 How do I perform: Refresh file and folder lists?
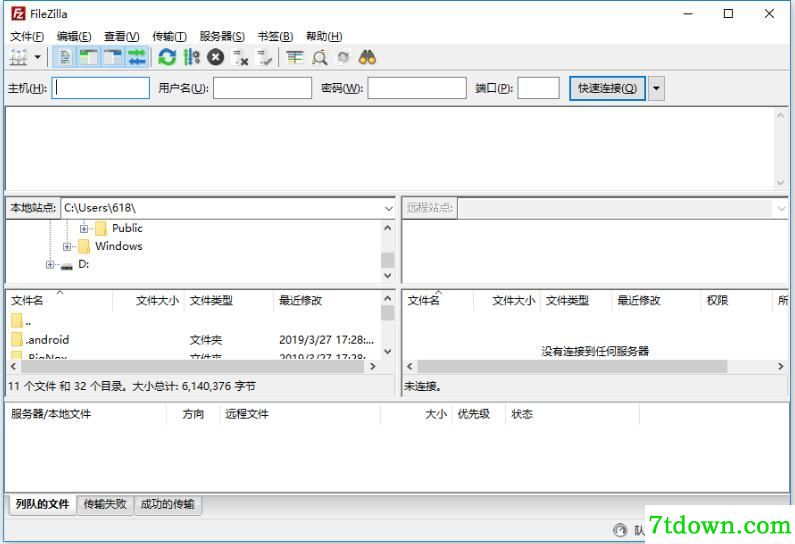point(167,57)
